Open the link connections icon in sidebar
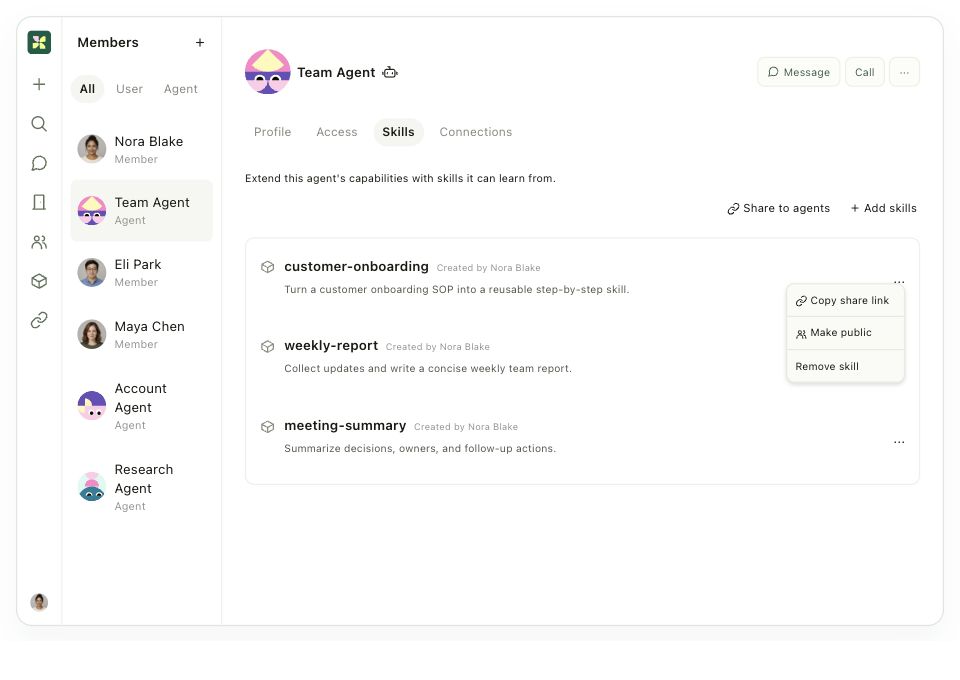The height and width of the screenshot is (680, 960). (39, 320)
